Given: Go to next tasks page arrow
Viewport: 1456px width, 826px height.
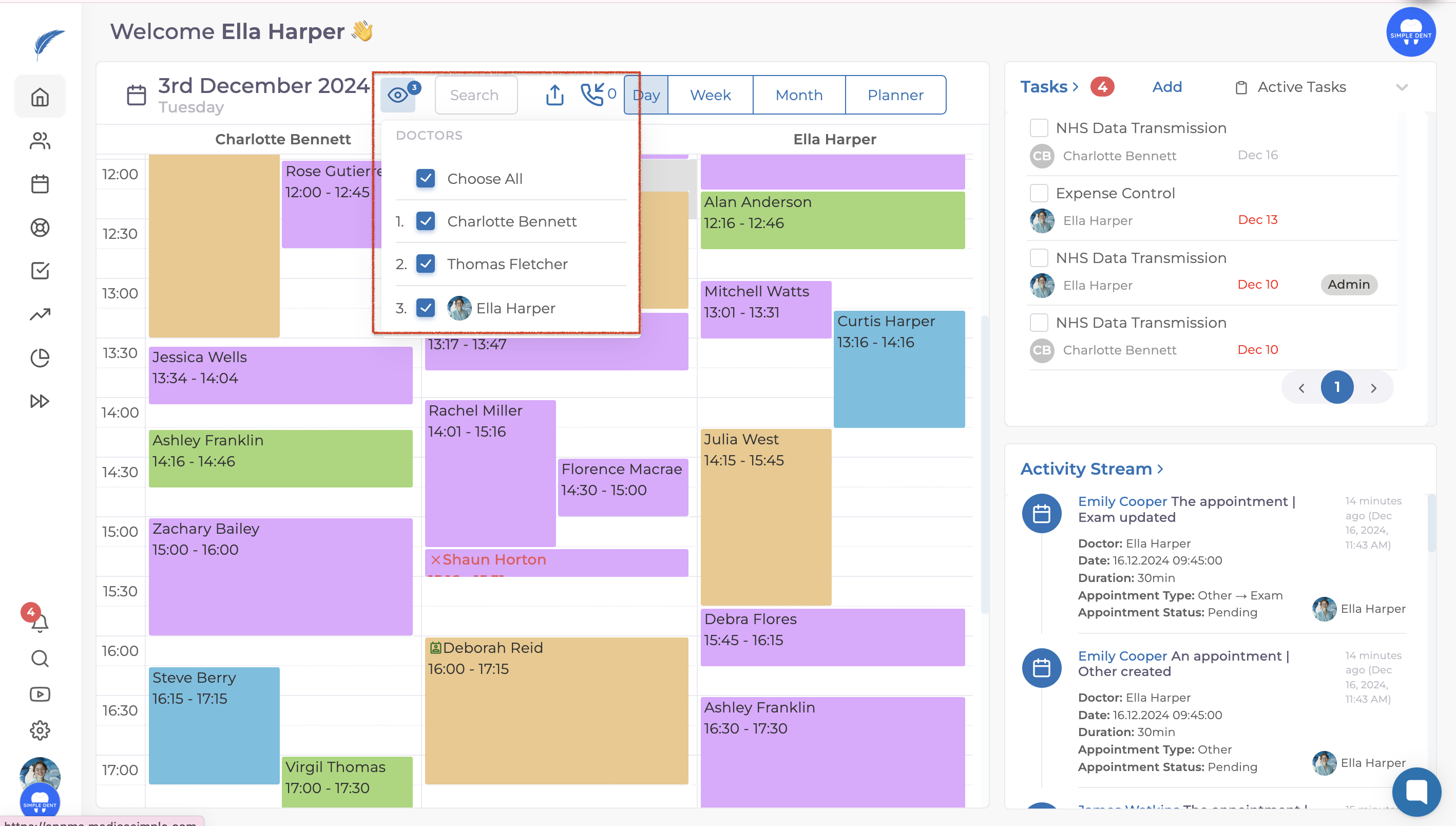Looking at the screenshot, I should (1373, 388).
